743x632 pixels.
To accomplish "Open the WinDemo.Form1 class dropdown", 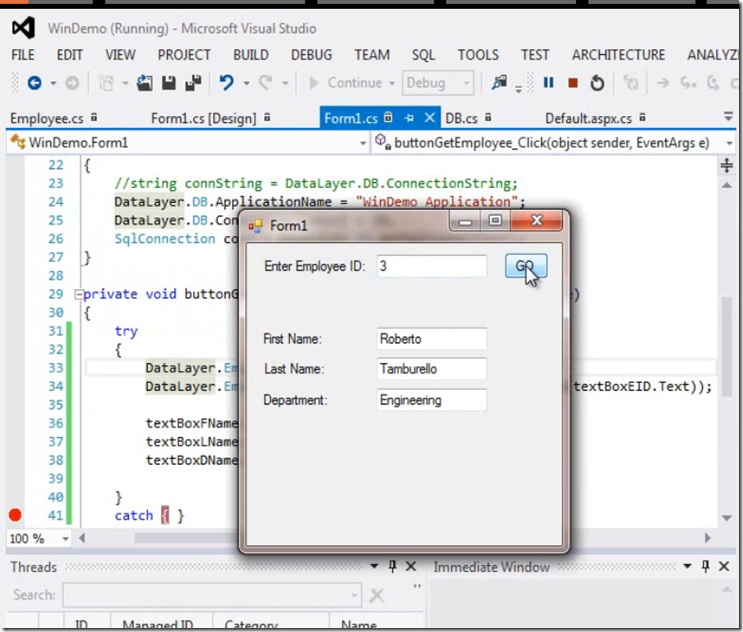I will (363, 143).
